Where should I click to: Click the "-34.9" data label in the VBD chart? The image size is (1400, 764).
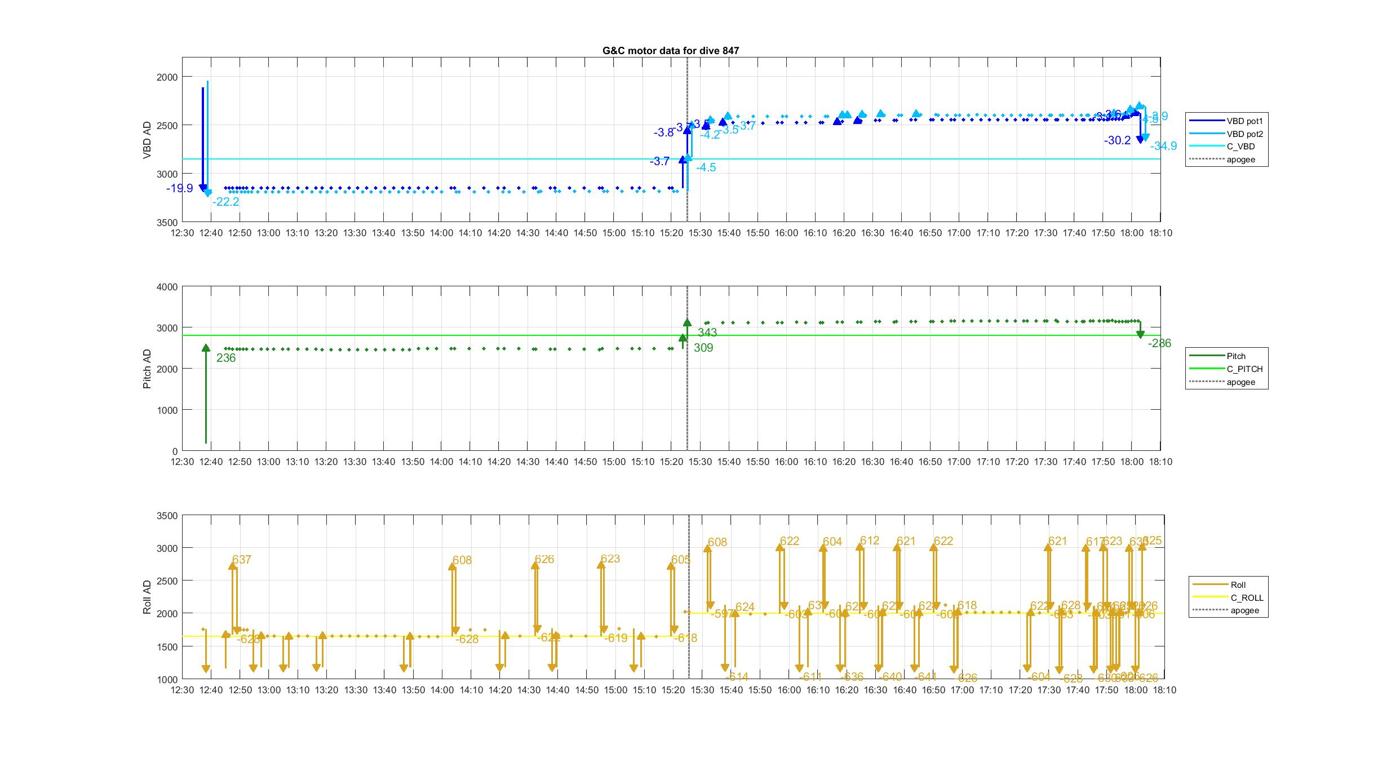pos(1164,147)
